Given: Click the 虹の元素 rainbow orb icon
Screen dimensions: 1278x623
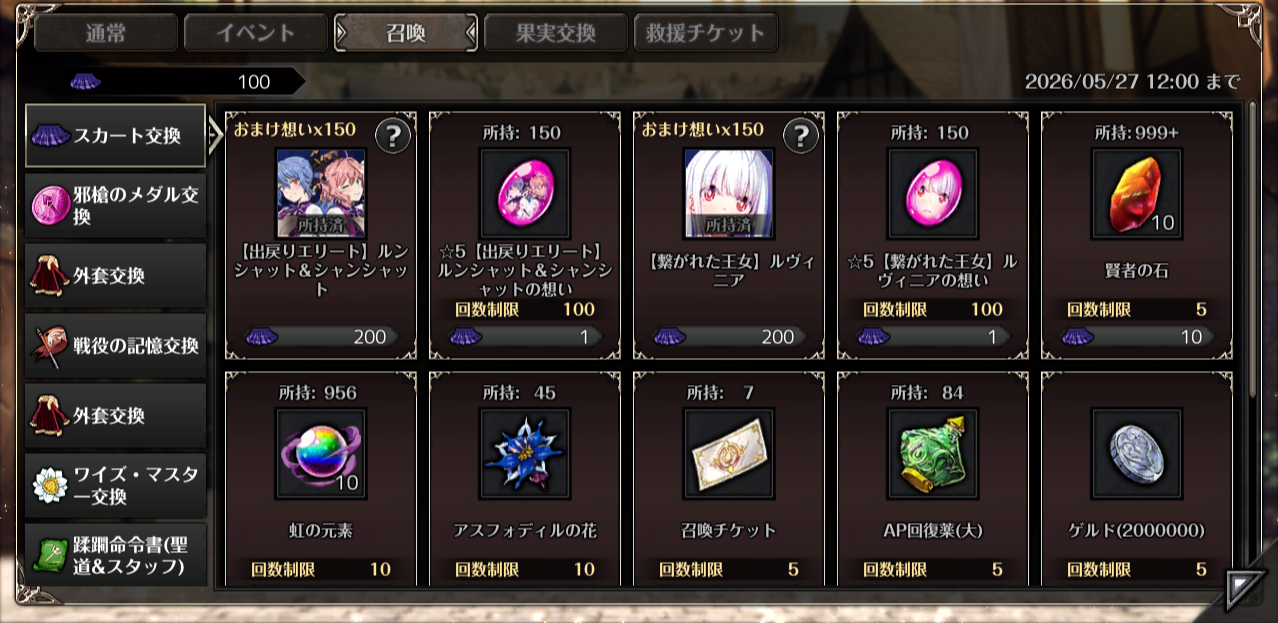Looking at the screenshot, I should 321,454.
